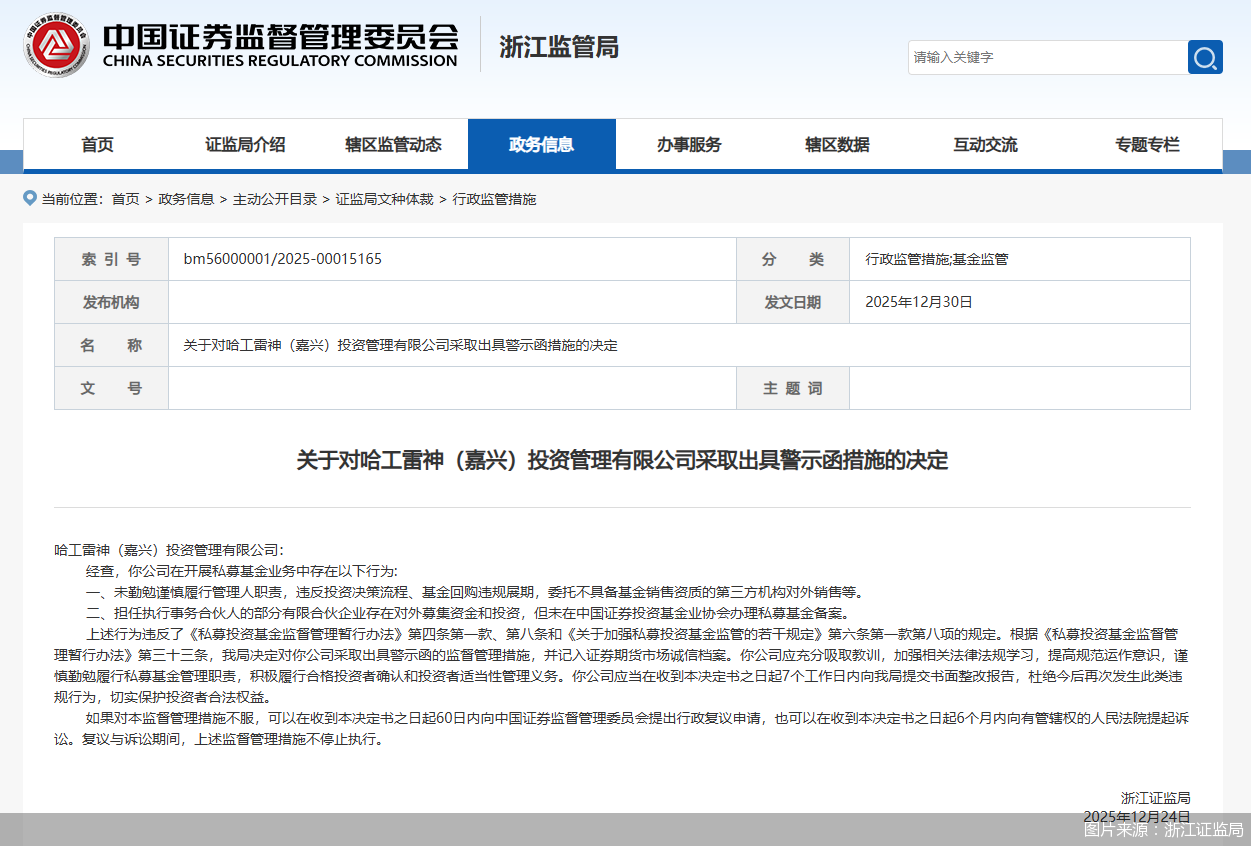Switch to the 辖区监管动态 tab

coord(393,144)
